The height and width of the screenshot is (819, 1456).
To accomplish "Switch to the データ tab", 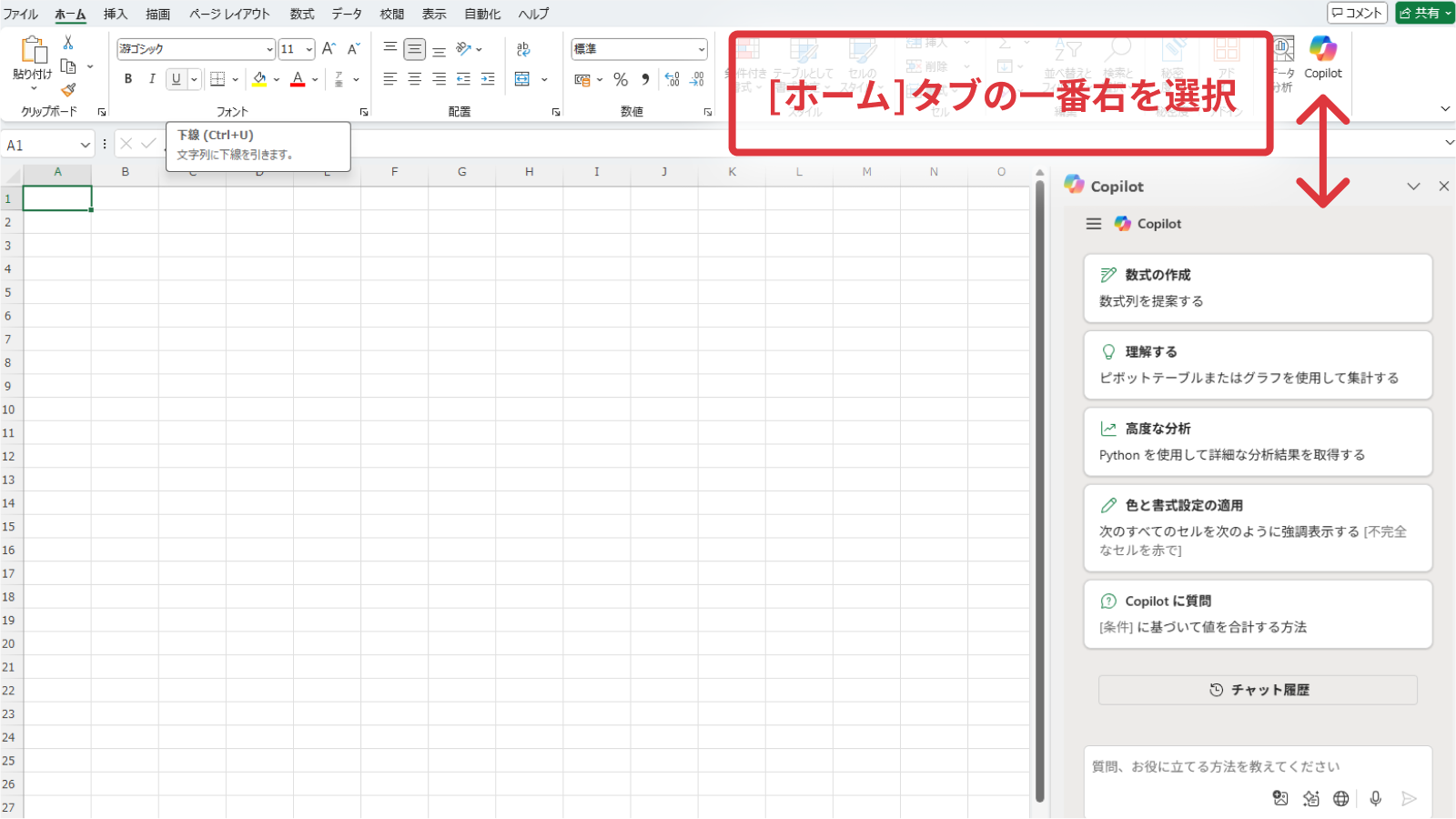I will 347,14.
